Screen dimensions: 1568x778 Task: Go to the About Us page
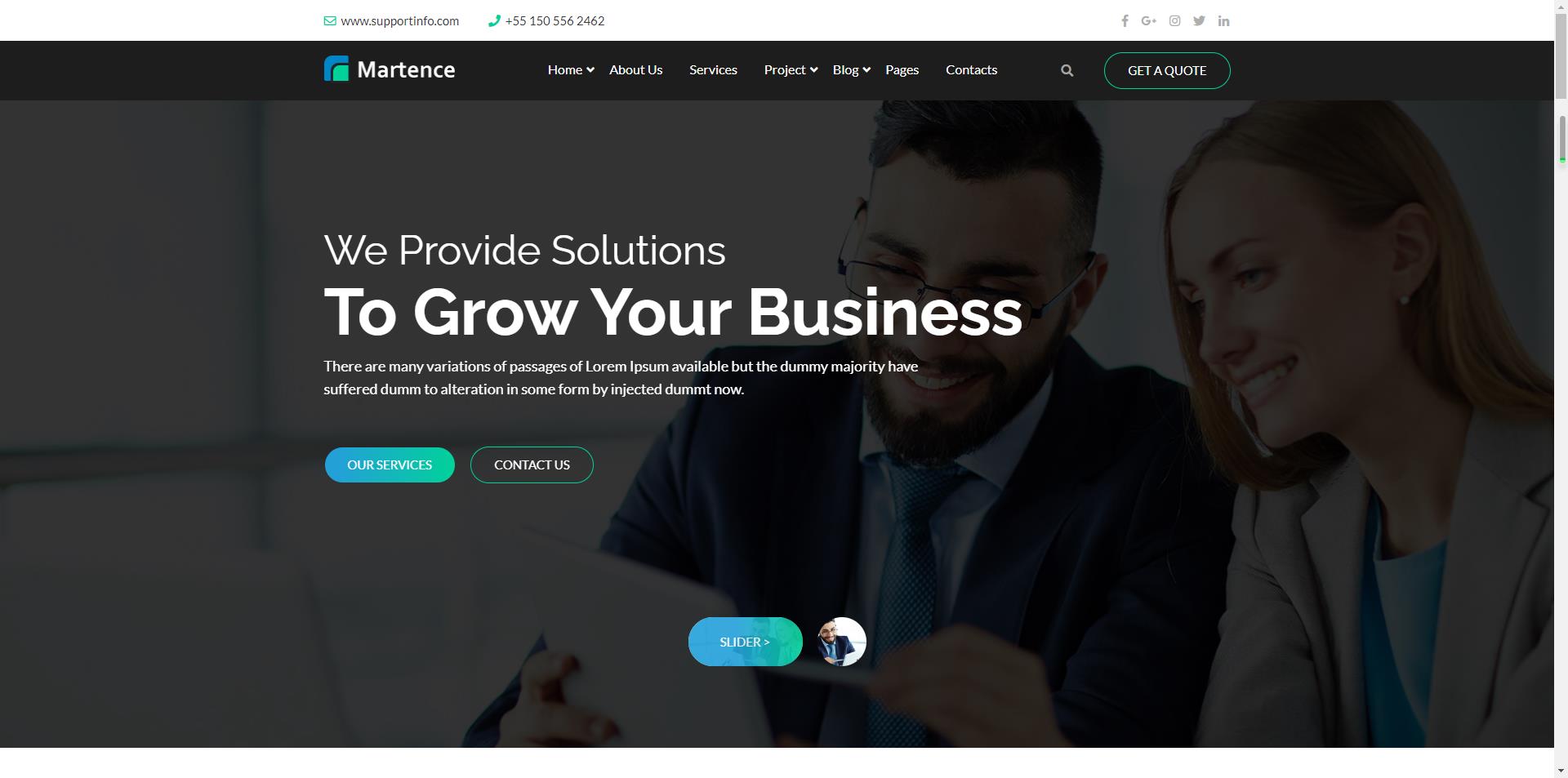point(635,70)
